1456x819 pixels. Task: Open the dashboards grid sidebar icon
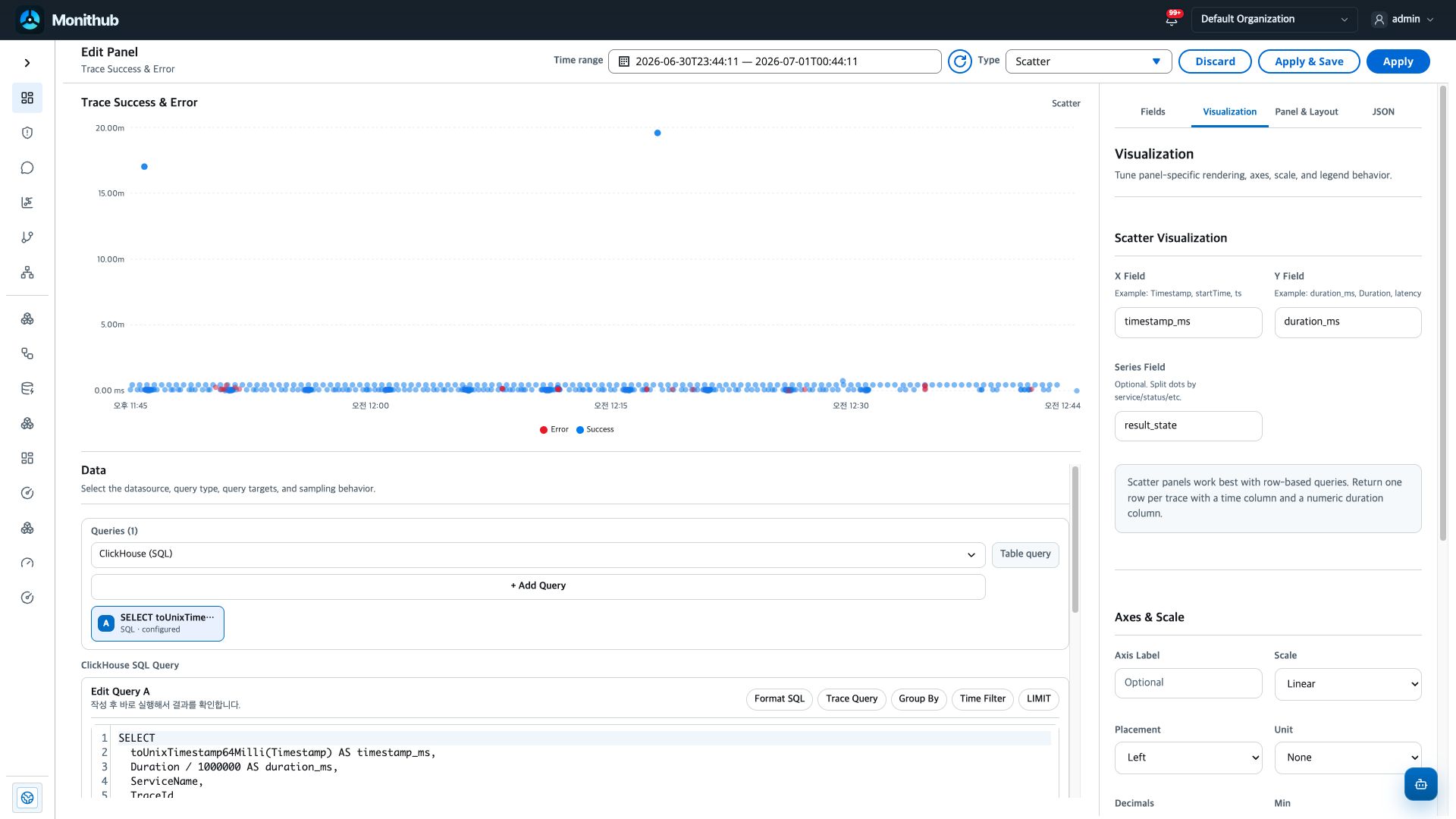(27, 98)
